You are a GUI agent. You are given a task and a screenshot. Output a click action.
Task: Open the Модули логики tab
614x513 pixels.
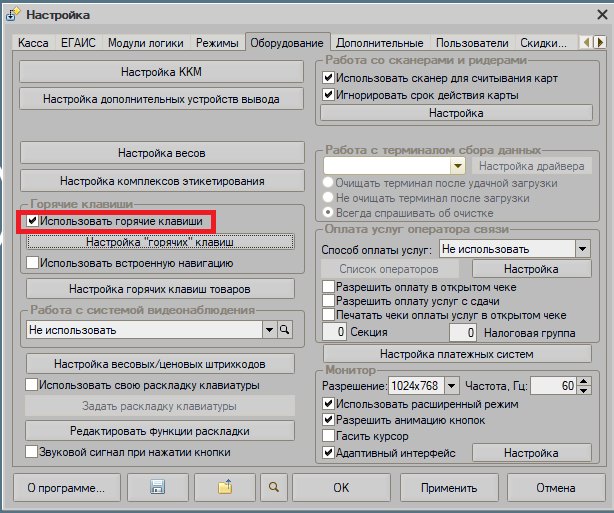(x=146, y=43)
